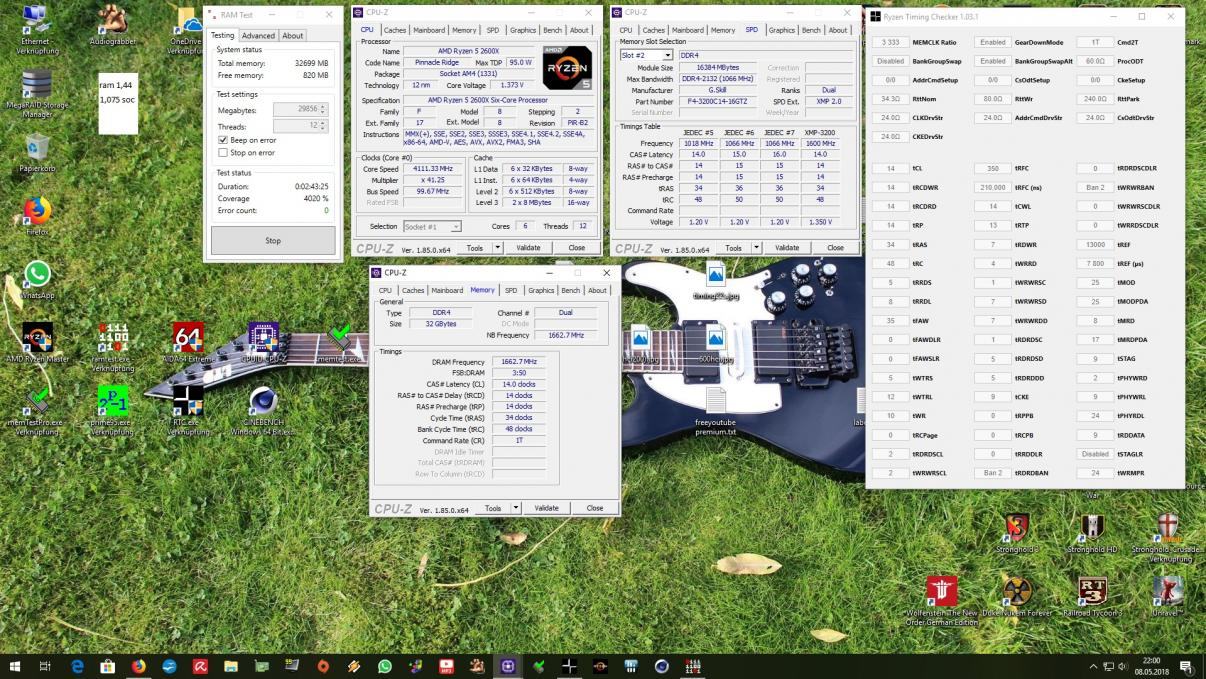Click the ProcODT value 60.0Ω
The width and height of the screenshot is (1206, 679).
pos(1095,61)
